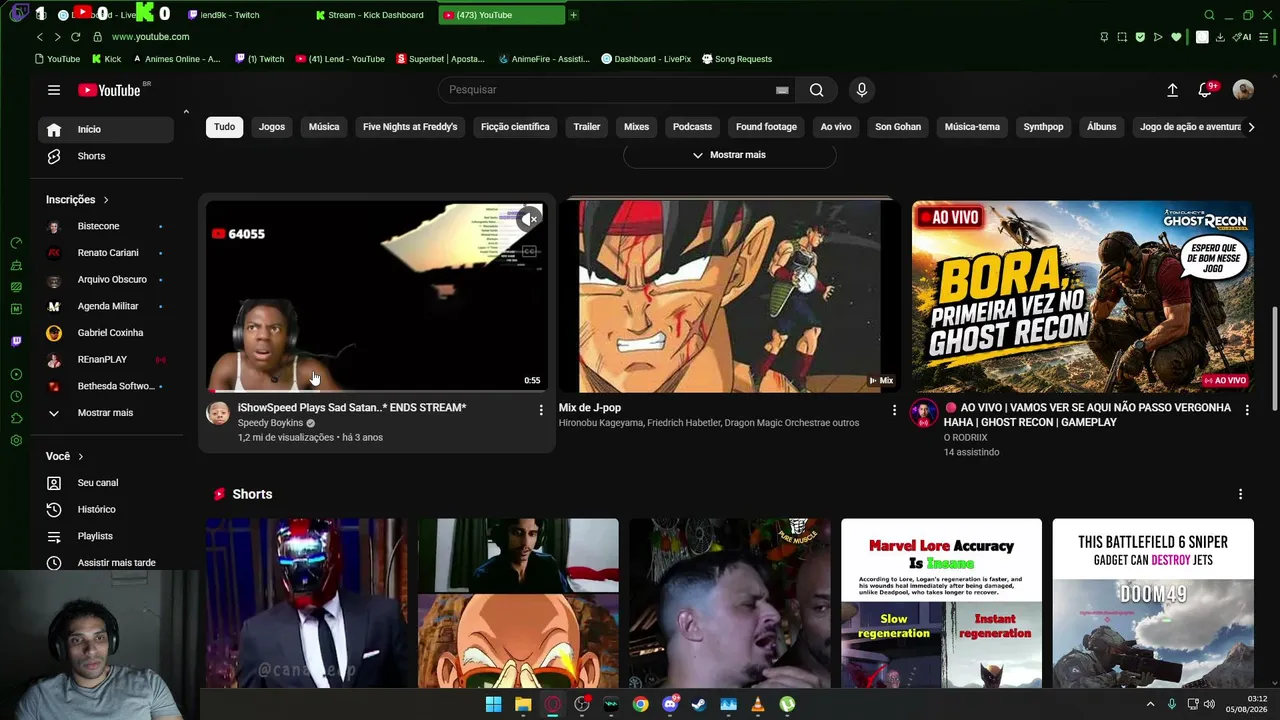The height and width of the screenshot is (720, 1280).
Task: Open the Player icon in Opera sidebar
Action: (x=16, y=374)
